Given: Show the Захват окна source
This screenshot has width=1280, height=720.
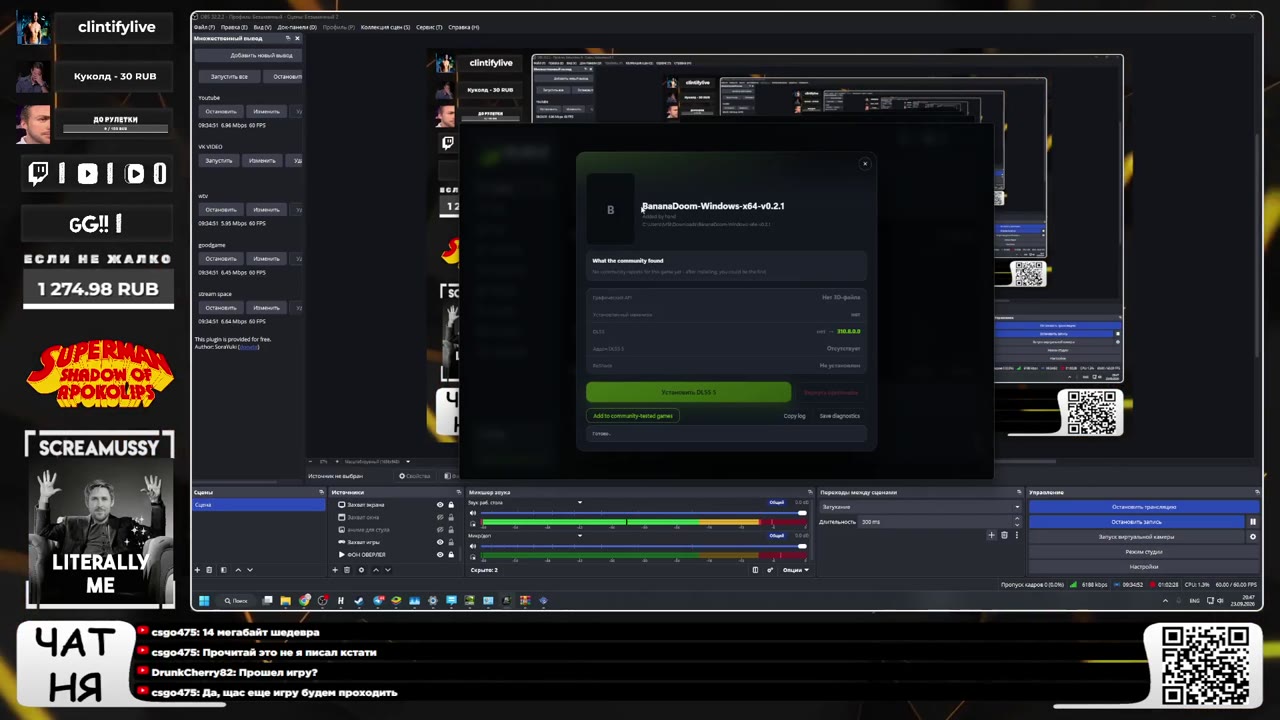Looking at the screenshot, I should pos(440,517).
